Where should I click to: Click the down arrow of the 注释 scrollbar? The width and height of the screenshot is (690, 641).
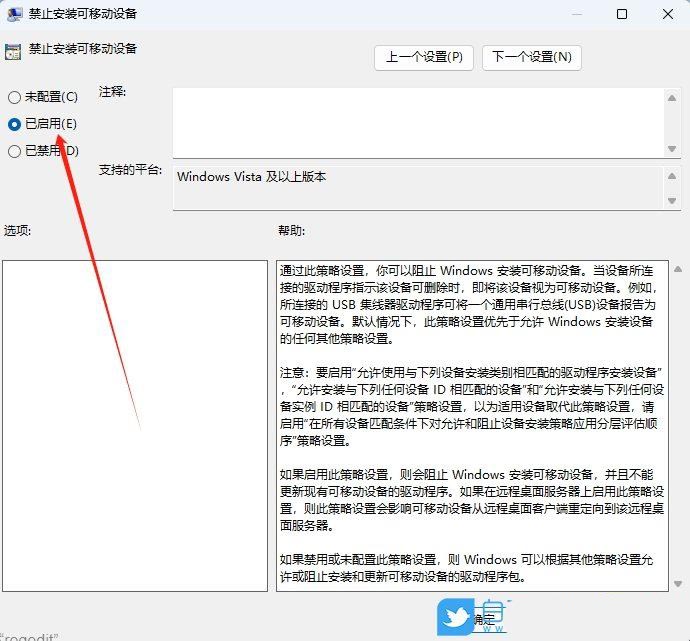(672, 149)
